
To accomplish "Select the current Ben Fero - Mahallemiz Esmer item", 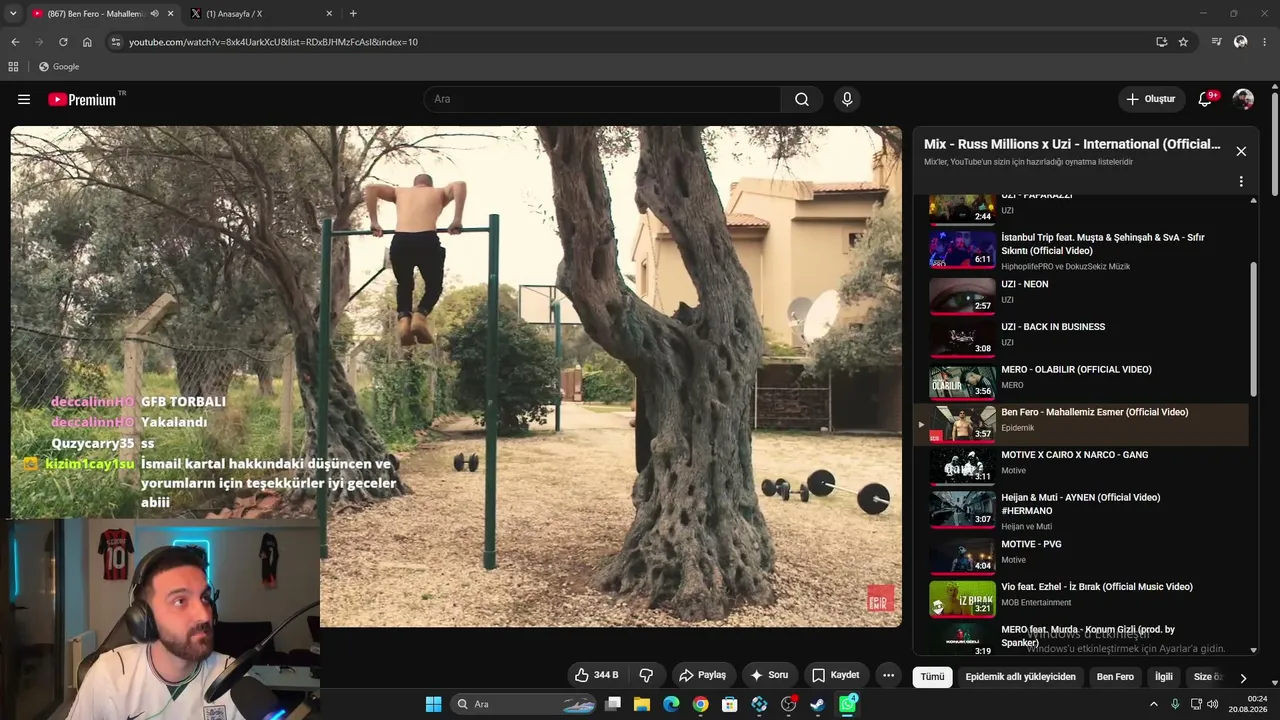I will tap(1081, 424).
